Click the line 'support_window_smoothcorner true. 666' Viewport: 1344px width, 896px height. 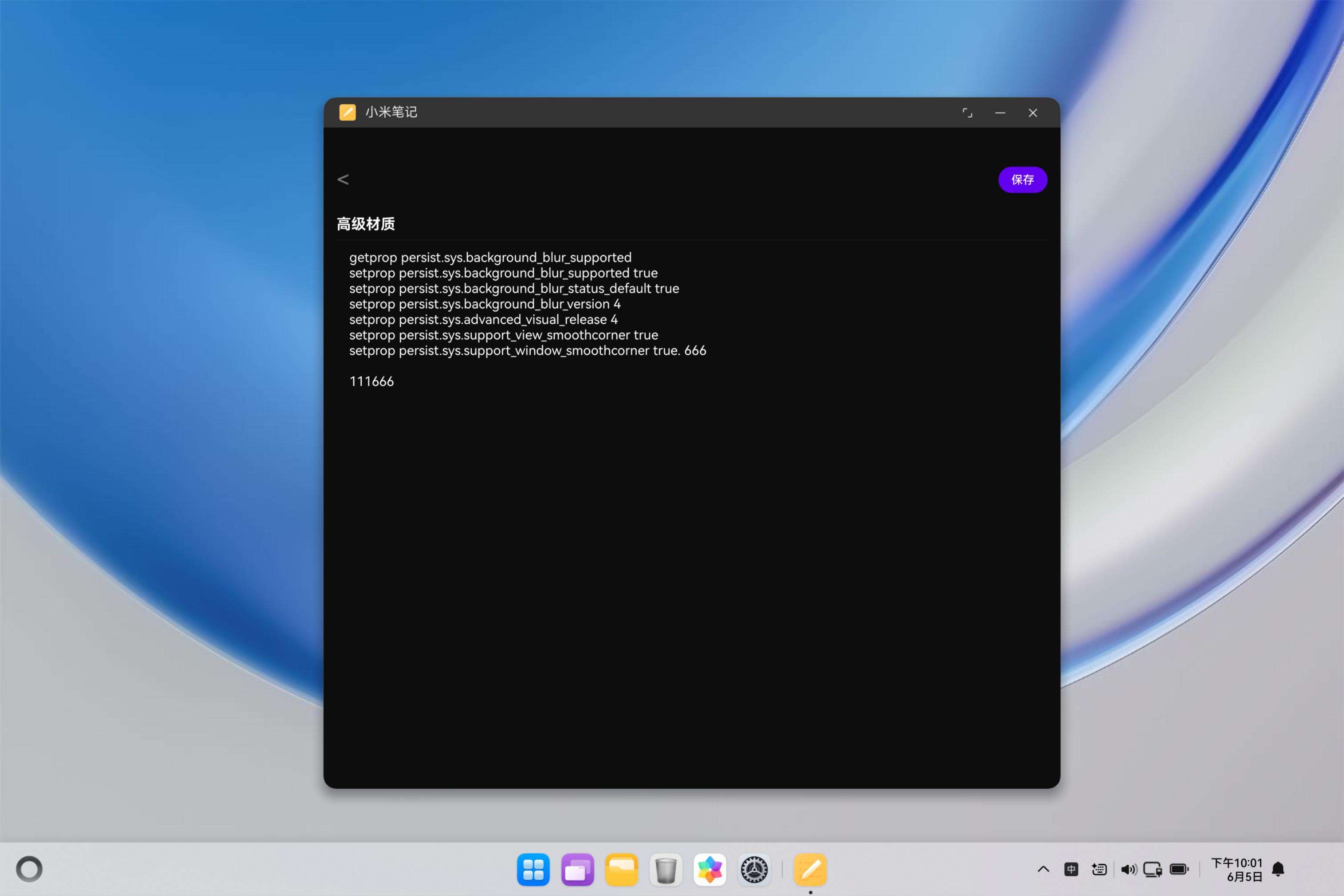point(527,350)
